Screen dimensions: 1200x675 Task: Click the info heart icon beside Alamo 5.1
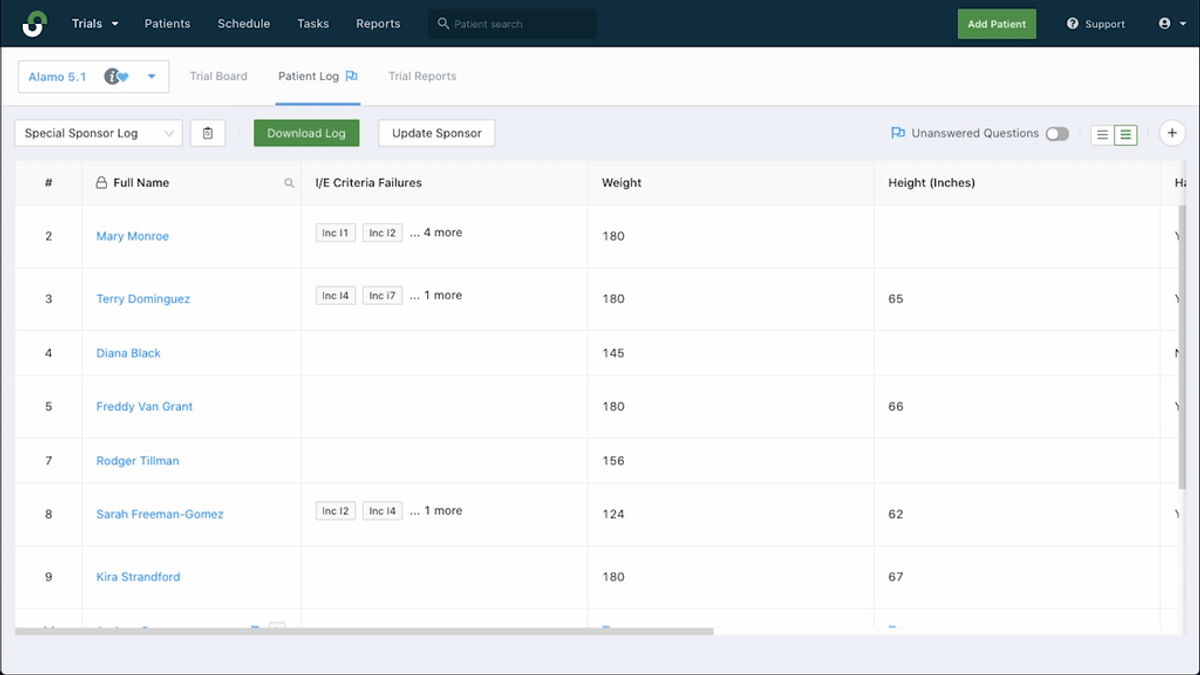tap(117, 76)
